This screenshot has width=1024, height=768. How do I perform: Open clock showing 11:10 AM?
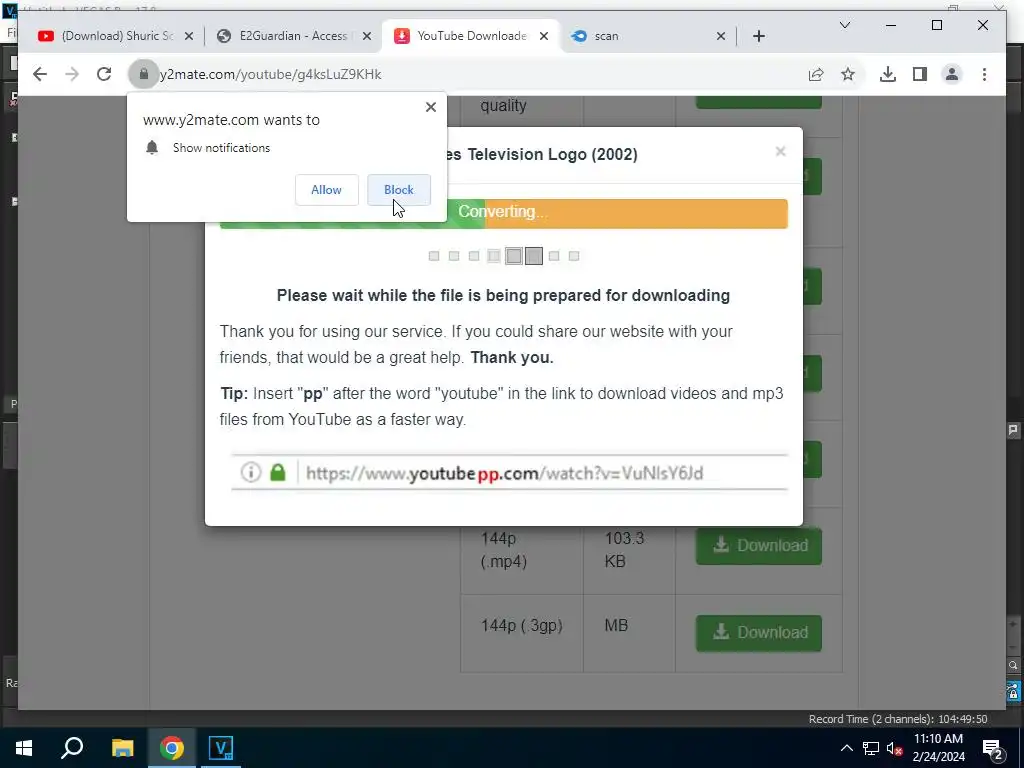(x=938, y=748)
